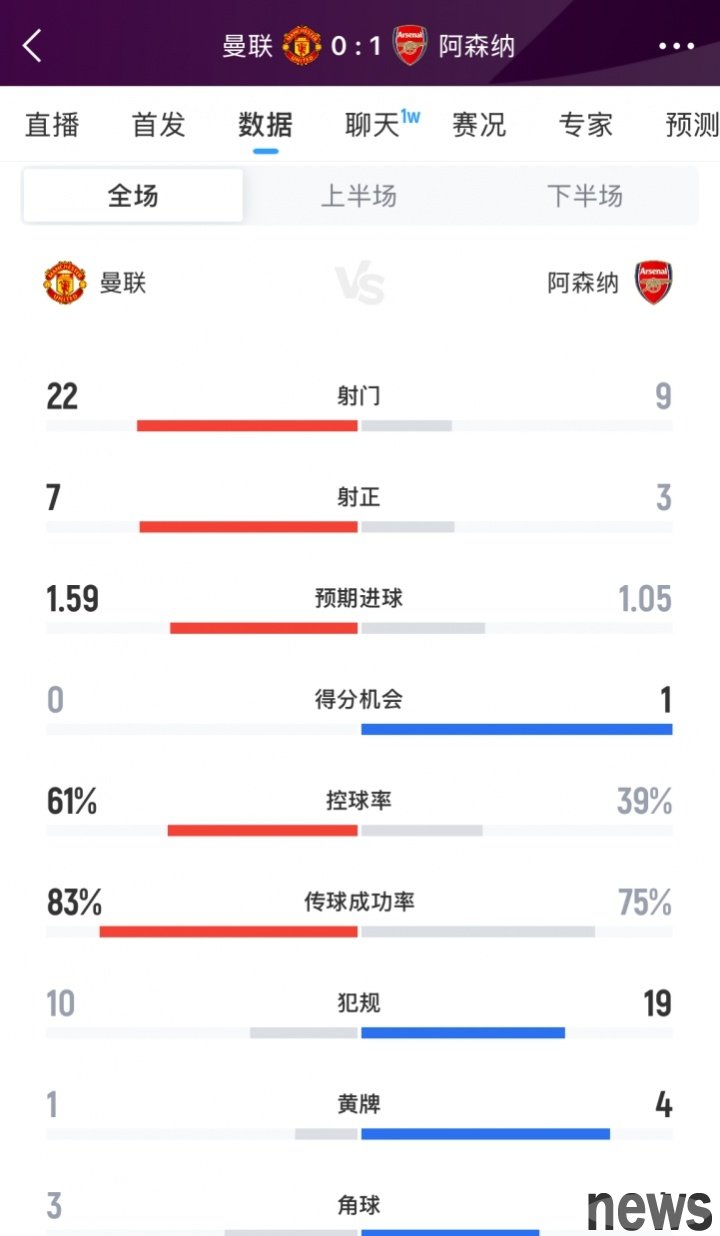This screenshot has width=720, height=1236.
Task: Open the 首发 lineup tab
Action: pyautogui.click(x=158, y=125)
